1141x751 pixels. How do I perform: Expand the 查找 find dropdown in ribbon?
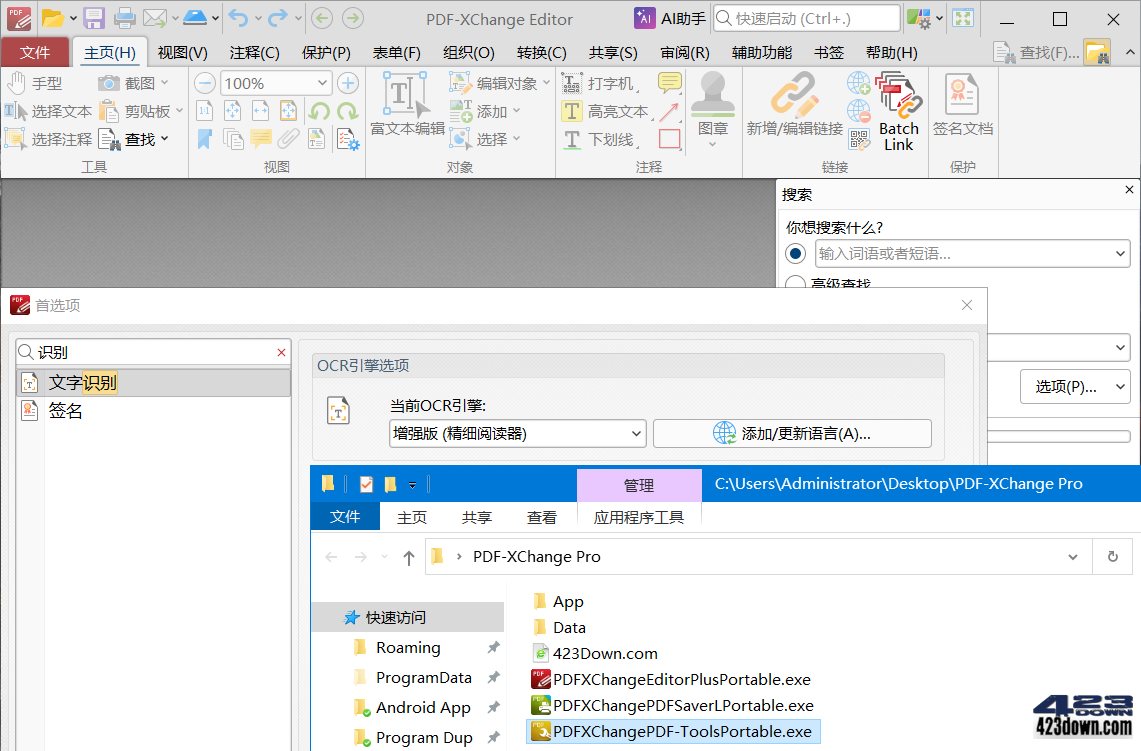pyautogui.click(x=165, y=139)
